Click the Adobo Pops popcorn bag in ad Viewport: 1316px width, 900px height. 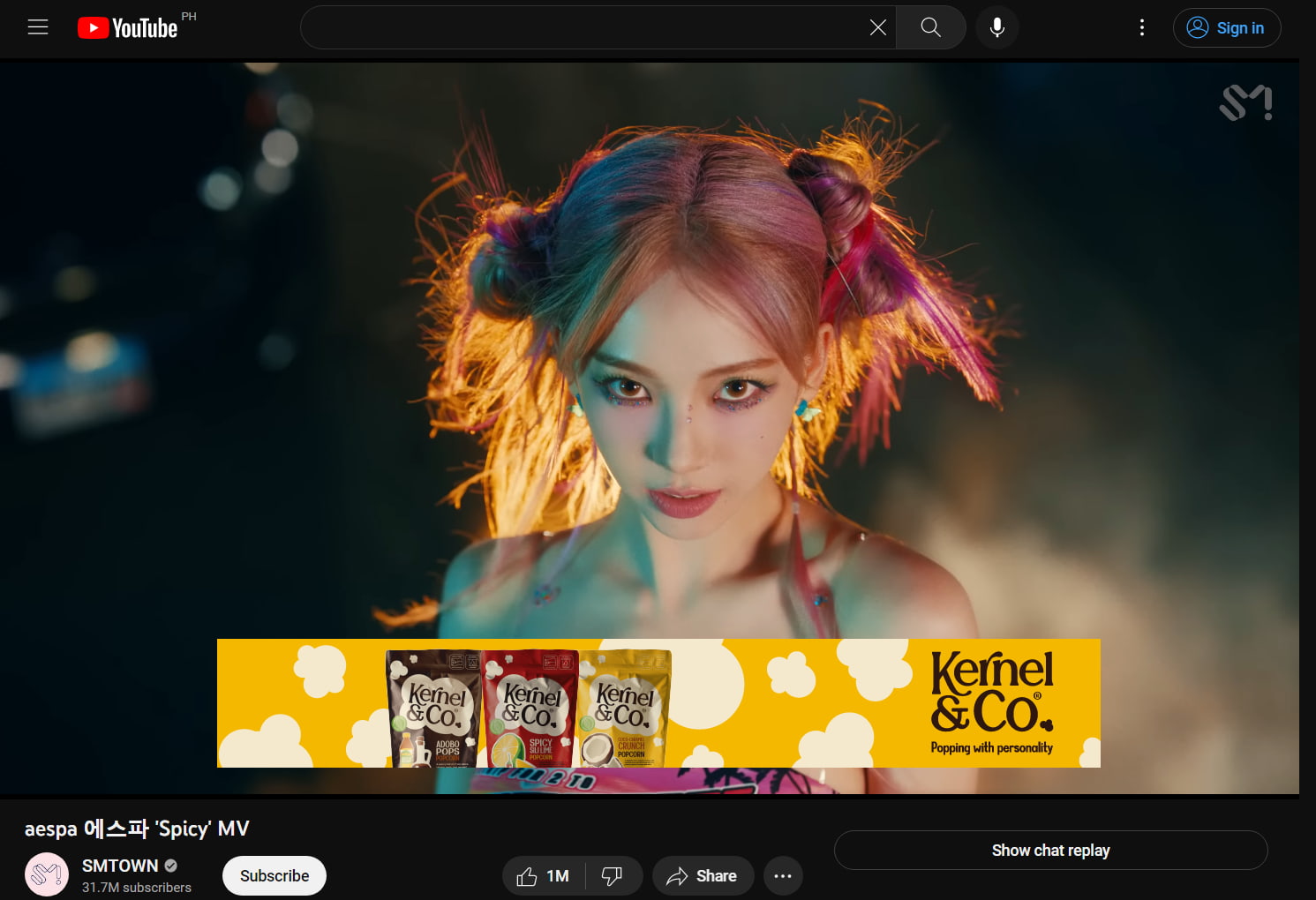(433, 709)
